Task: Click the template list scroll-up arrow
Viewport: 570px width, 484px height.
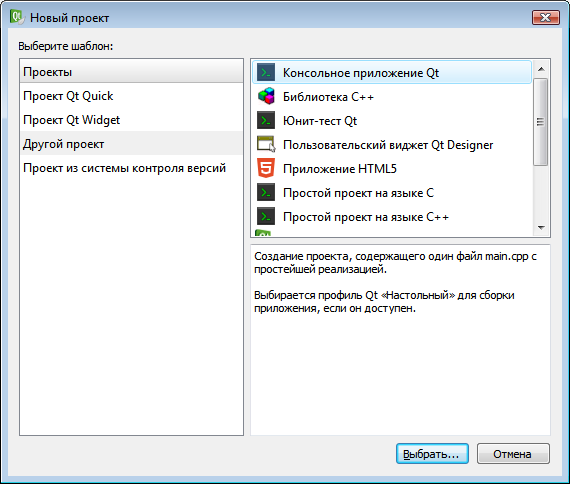Action: [541, 69]
